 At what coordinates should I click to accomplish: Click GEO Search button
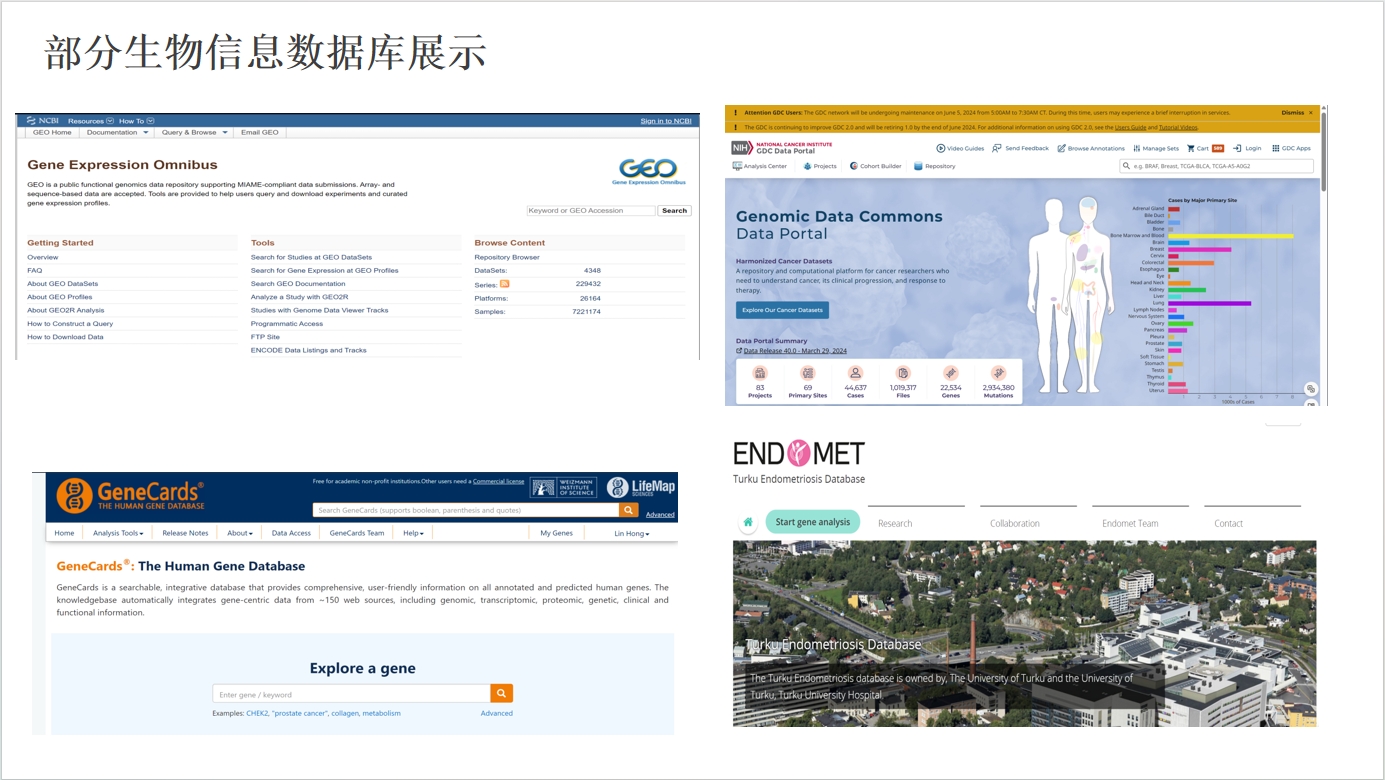[x=675, y=211]
